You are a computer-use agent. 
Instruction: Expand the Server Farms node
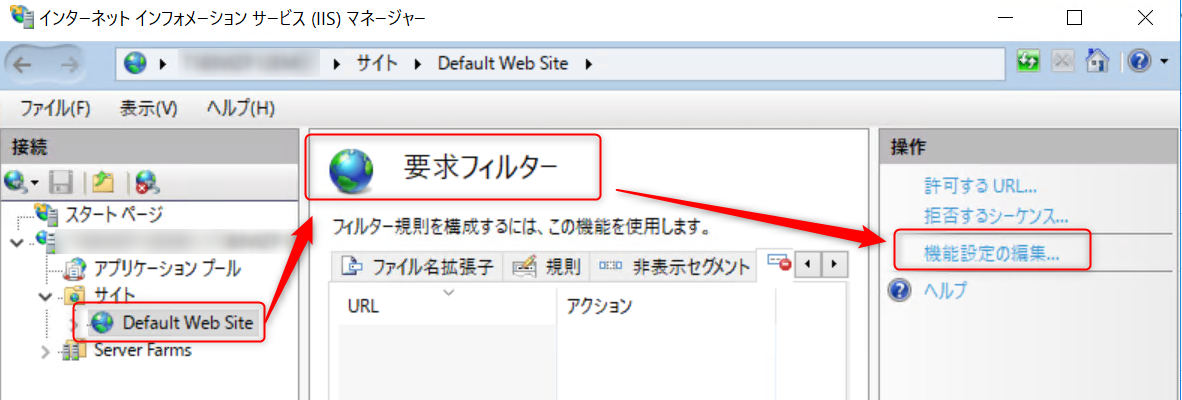click(x=46, y=352)
